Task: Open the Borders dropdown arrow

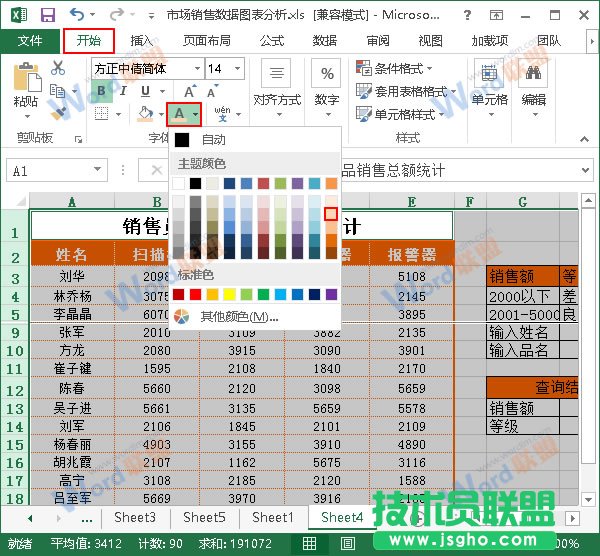Action: click(x=118, y=114)
